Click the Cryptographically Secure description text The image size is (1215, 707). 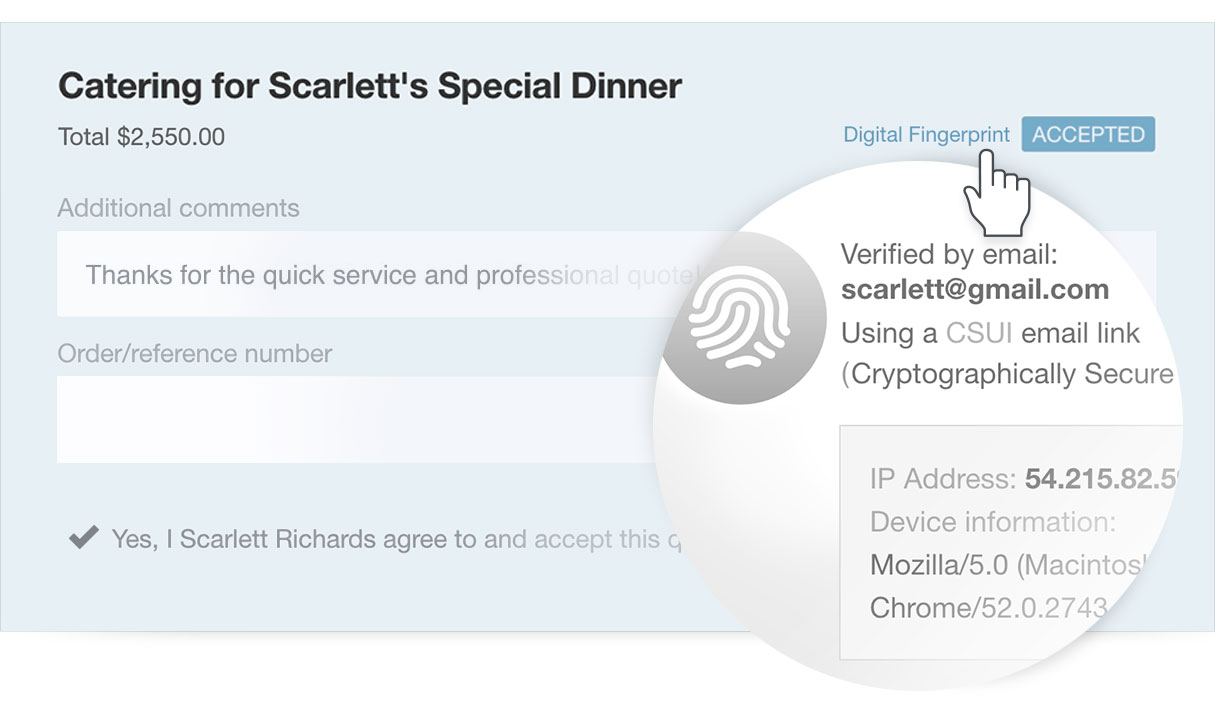[1008, 374]
